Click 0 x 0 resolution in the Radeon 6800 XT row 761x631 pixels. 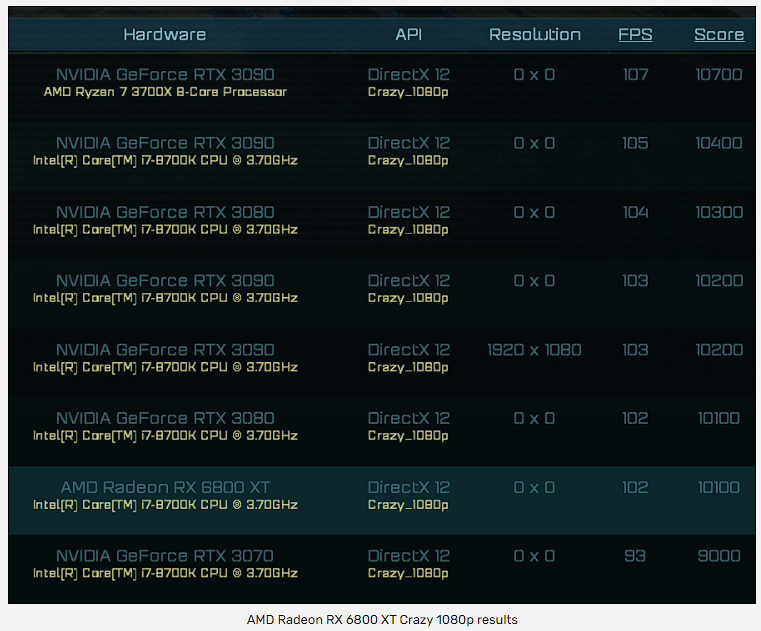pyautogui.click(x=534, y=487)
